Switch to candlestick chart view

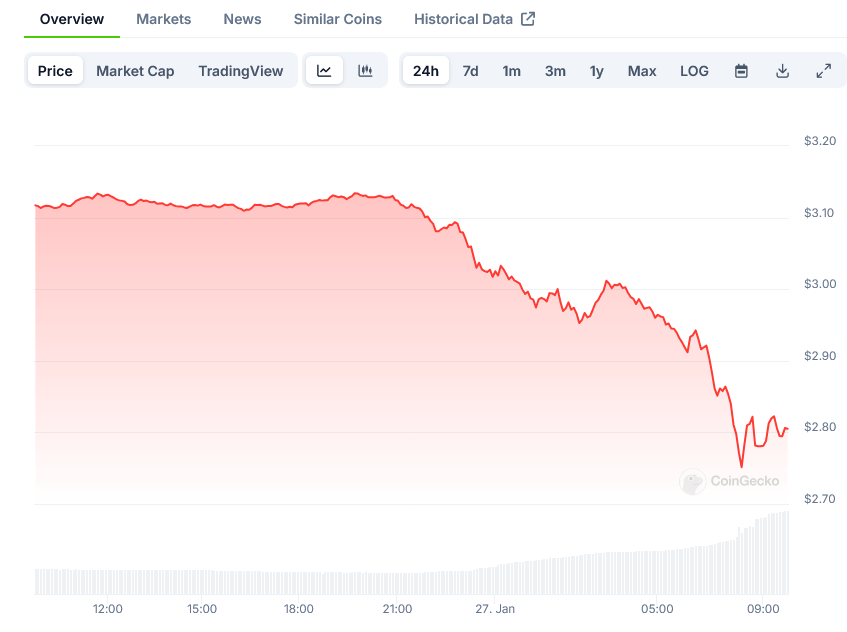point(365,71)
